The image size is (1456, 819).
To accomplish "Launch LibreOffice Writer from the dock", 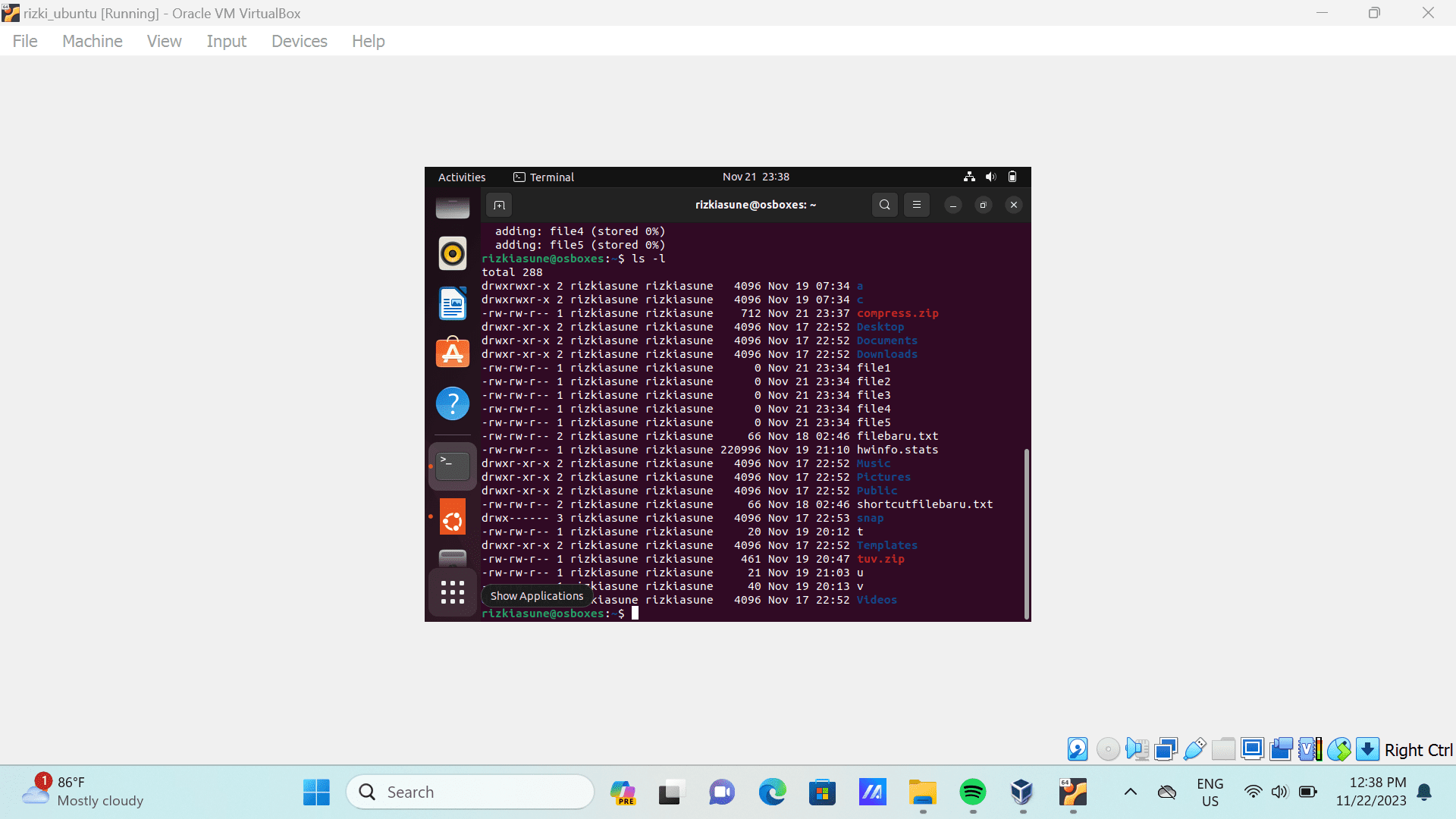I will pyautogui.click(x=453, y=303).
